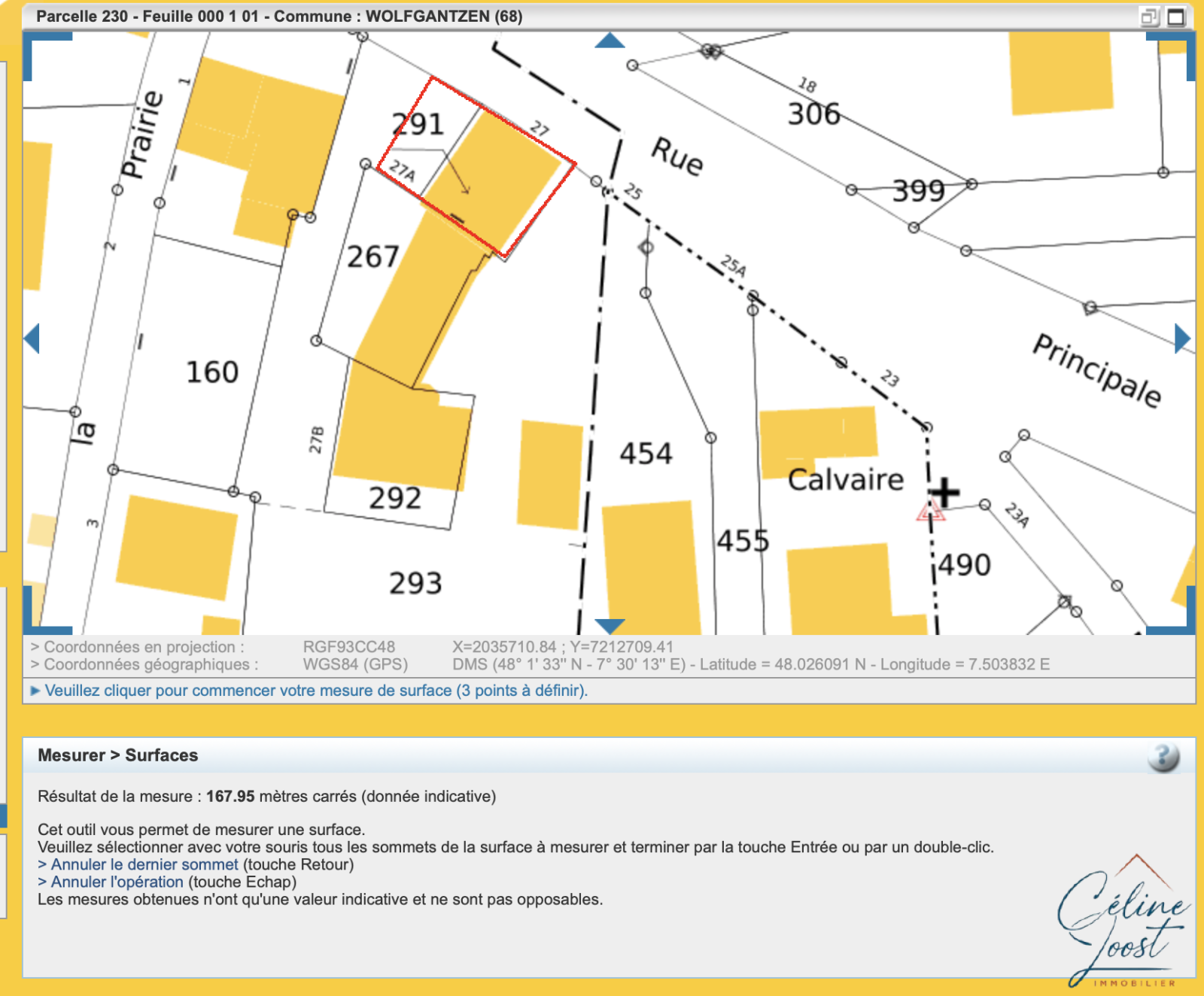Click parcel 454 on the cadastral map

pyautogui.click(x=646, y=454)
